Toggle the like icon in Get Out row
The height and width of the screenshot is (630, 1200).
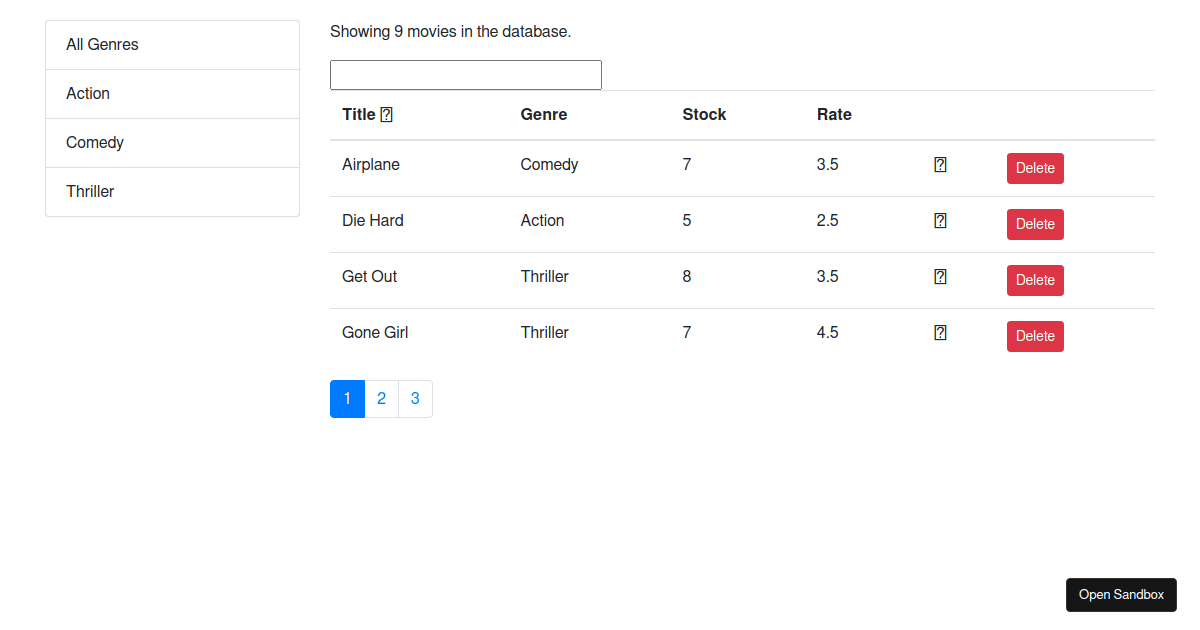coord(940,277)
